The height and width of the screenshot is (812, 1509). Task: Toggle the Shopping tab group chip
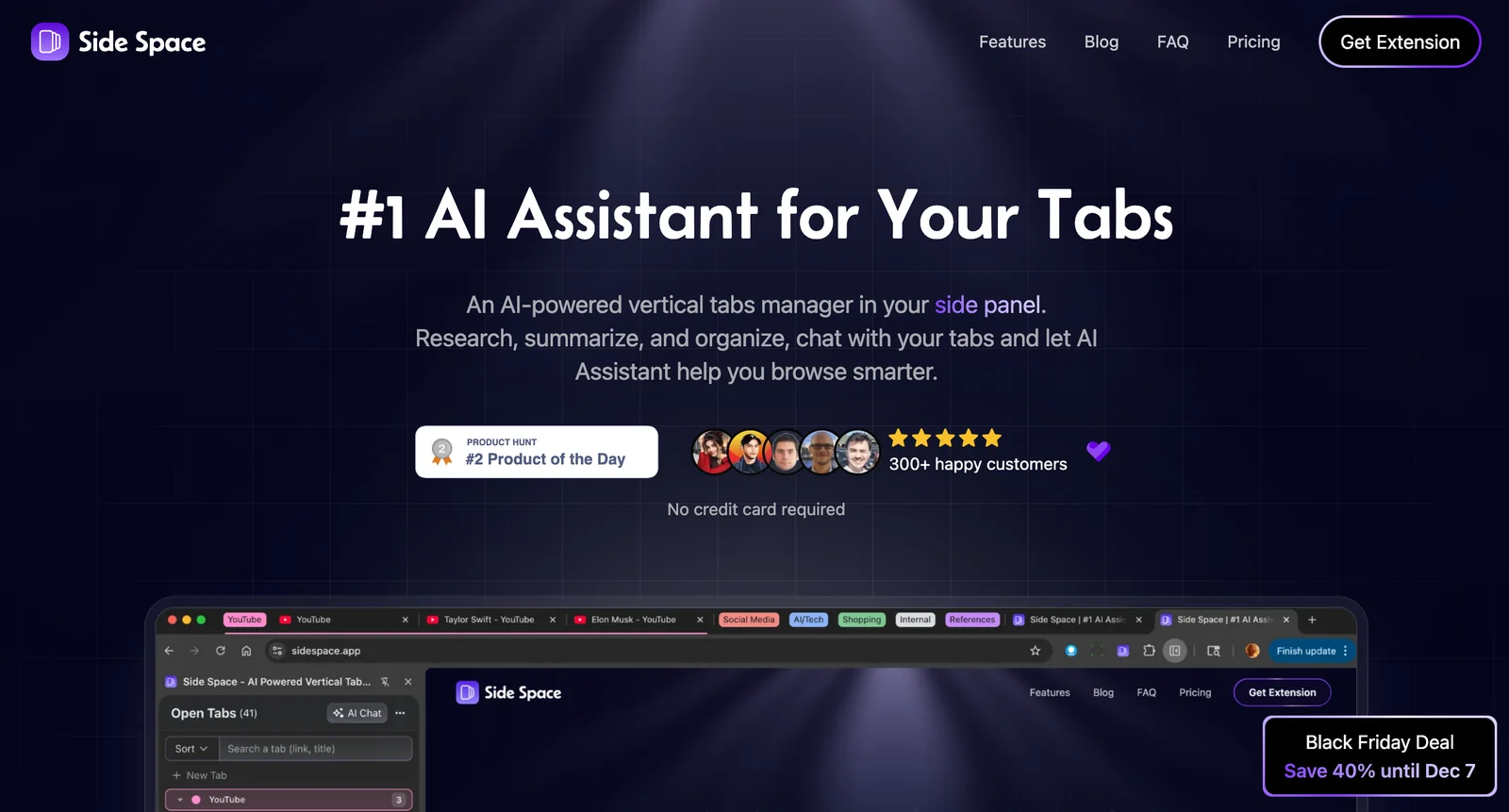[861, 620]
